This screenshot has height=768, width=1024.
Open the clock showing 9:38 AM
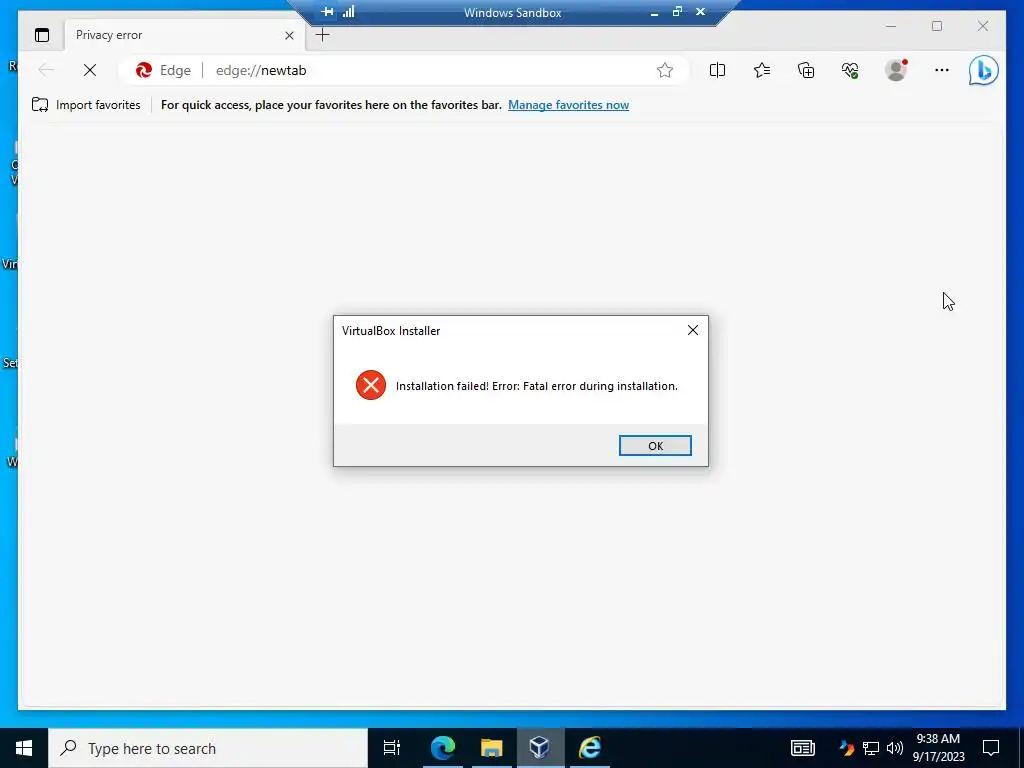tap(938, 748)
